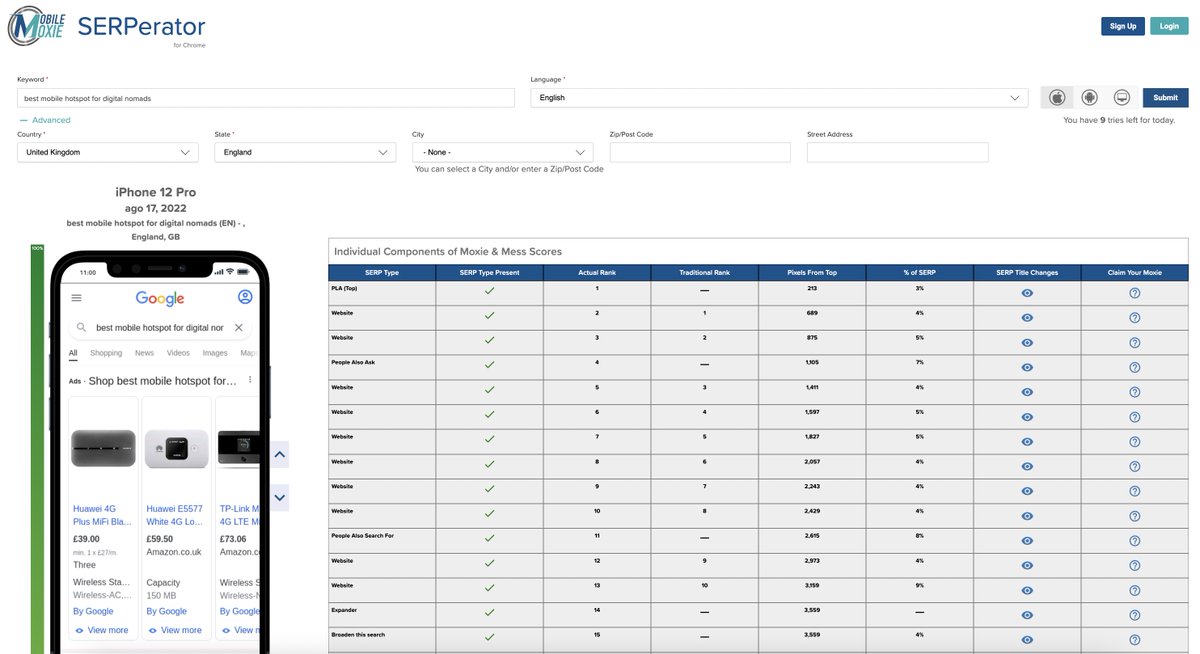Click into the Street Address field

[898, 152]
